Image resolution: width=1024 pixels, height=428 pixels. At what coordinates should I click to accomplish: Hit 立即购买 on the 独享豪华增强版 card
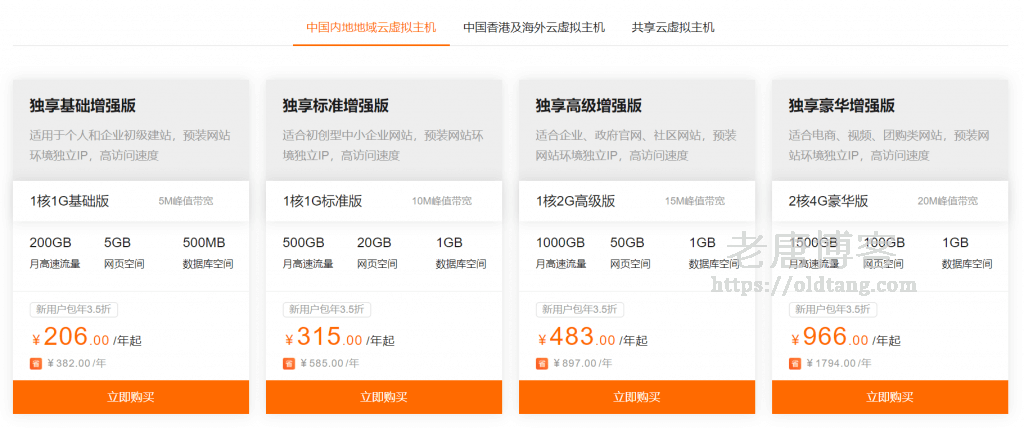coord(890,397)
